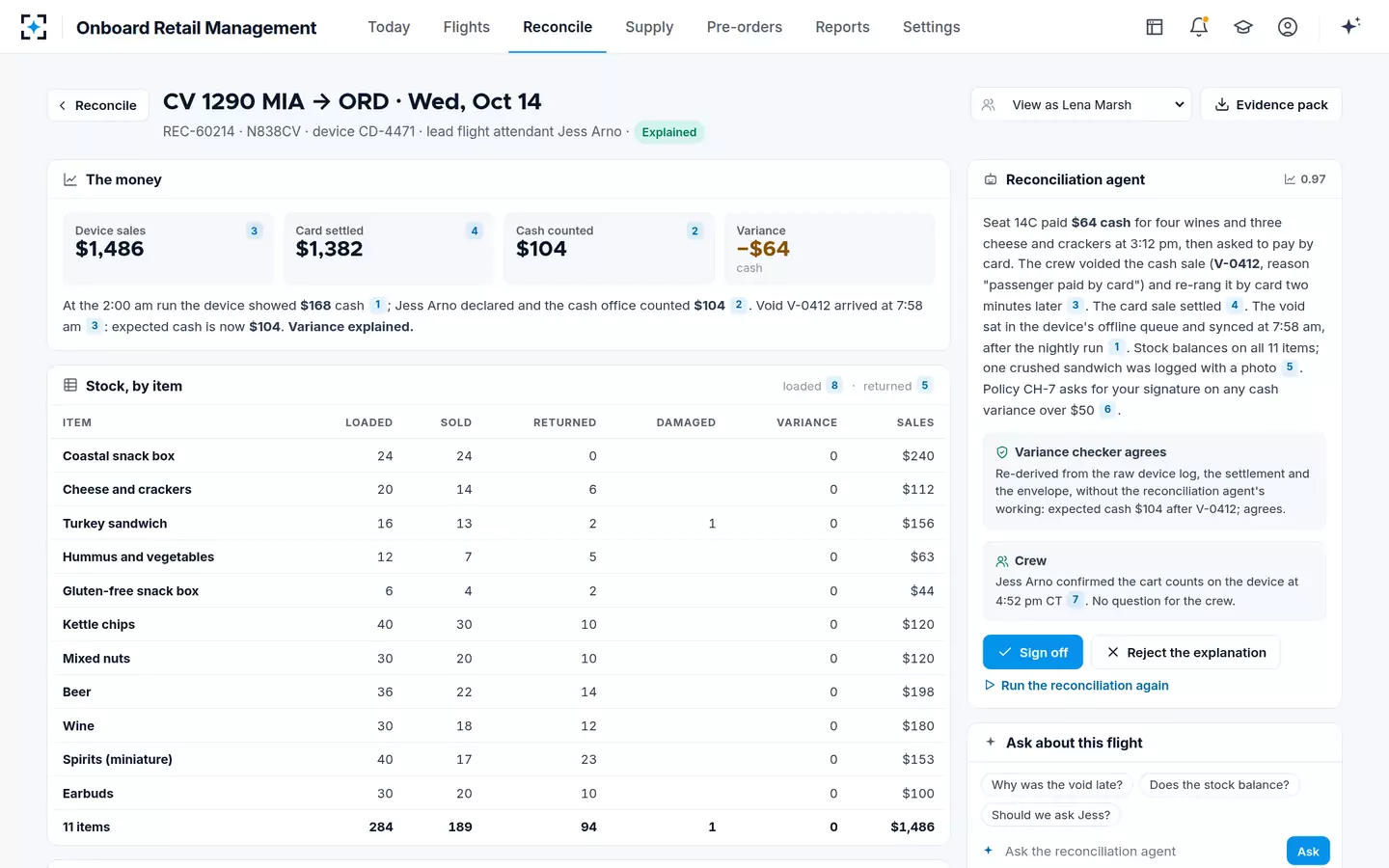Image resolution: width=1389 pixels, height=868 pixels.
Task: Click the Coastal snack box item
Action: [119, 456]
